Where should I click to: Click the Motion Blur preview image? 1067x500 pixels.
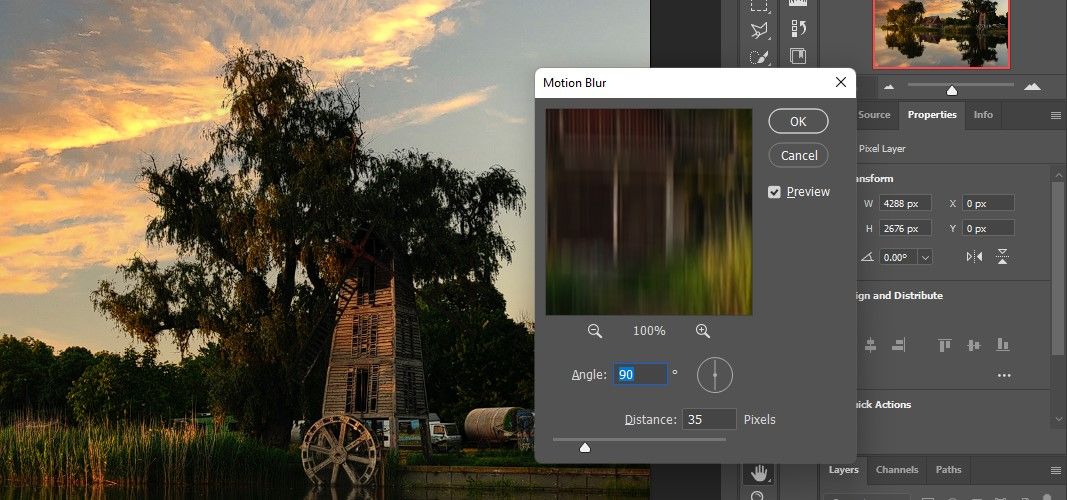(649, 212)
